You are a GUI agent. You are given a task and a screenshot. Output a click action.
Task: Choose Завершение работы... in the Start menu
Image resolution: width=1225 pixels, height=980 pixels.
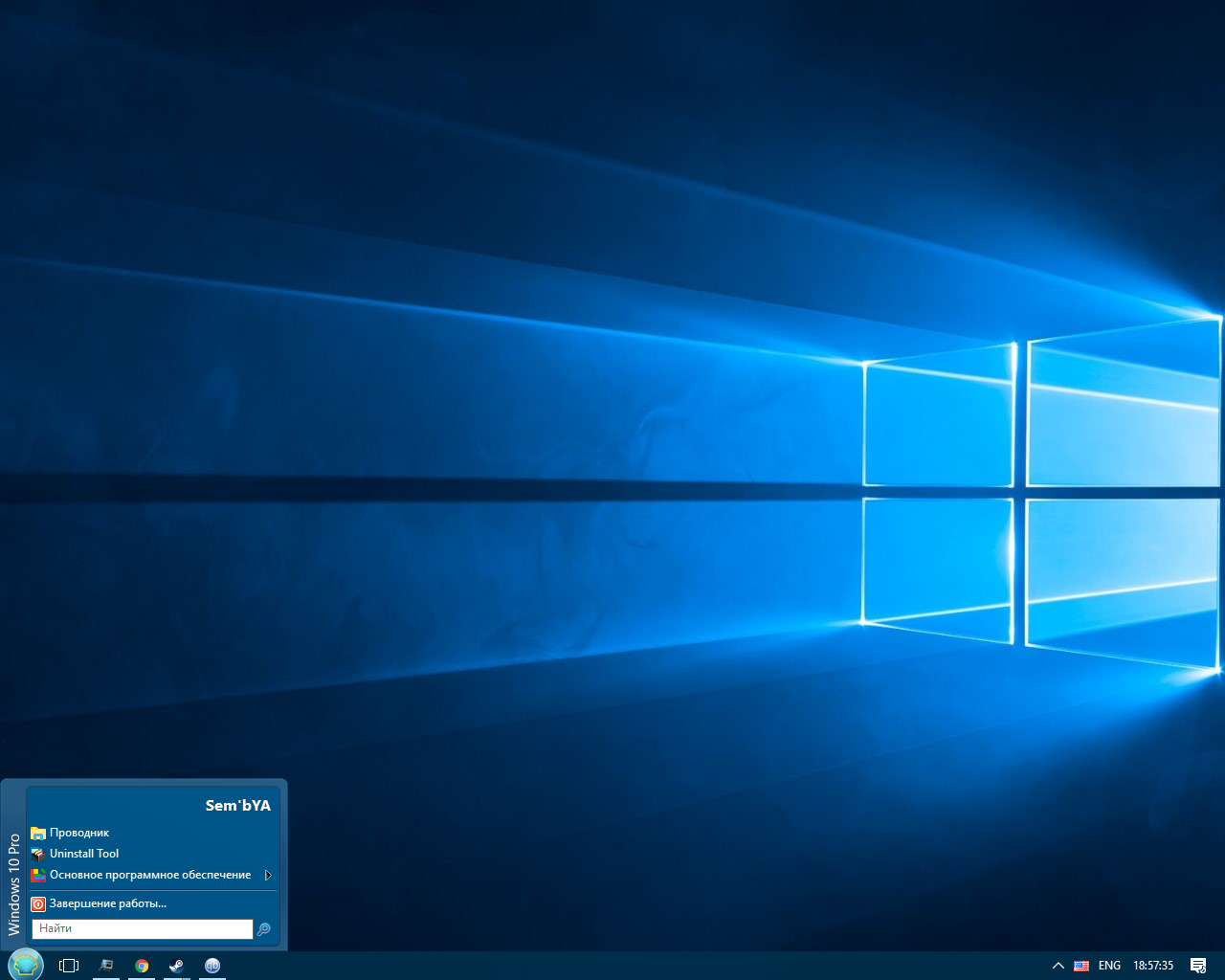click(152, 903)
